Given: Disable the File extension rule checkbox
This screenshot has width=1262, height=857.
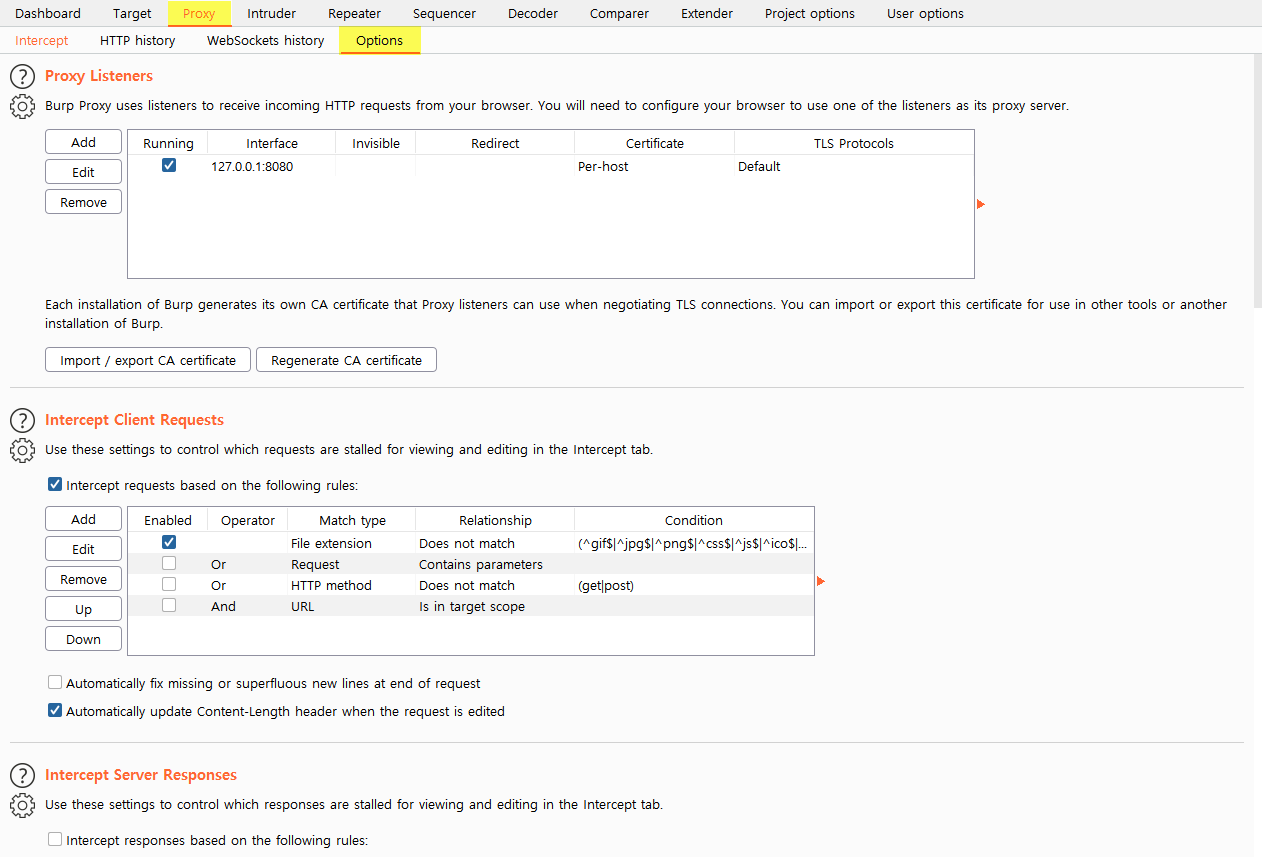Looking at the screenshot, I should [169, 542].
